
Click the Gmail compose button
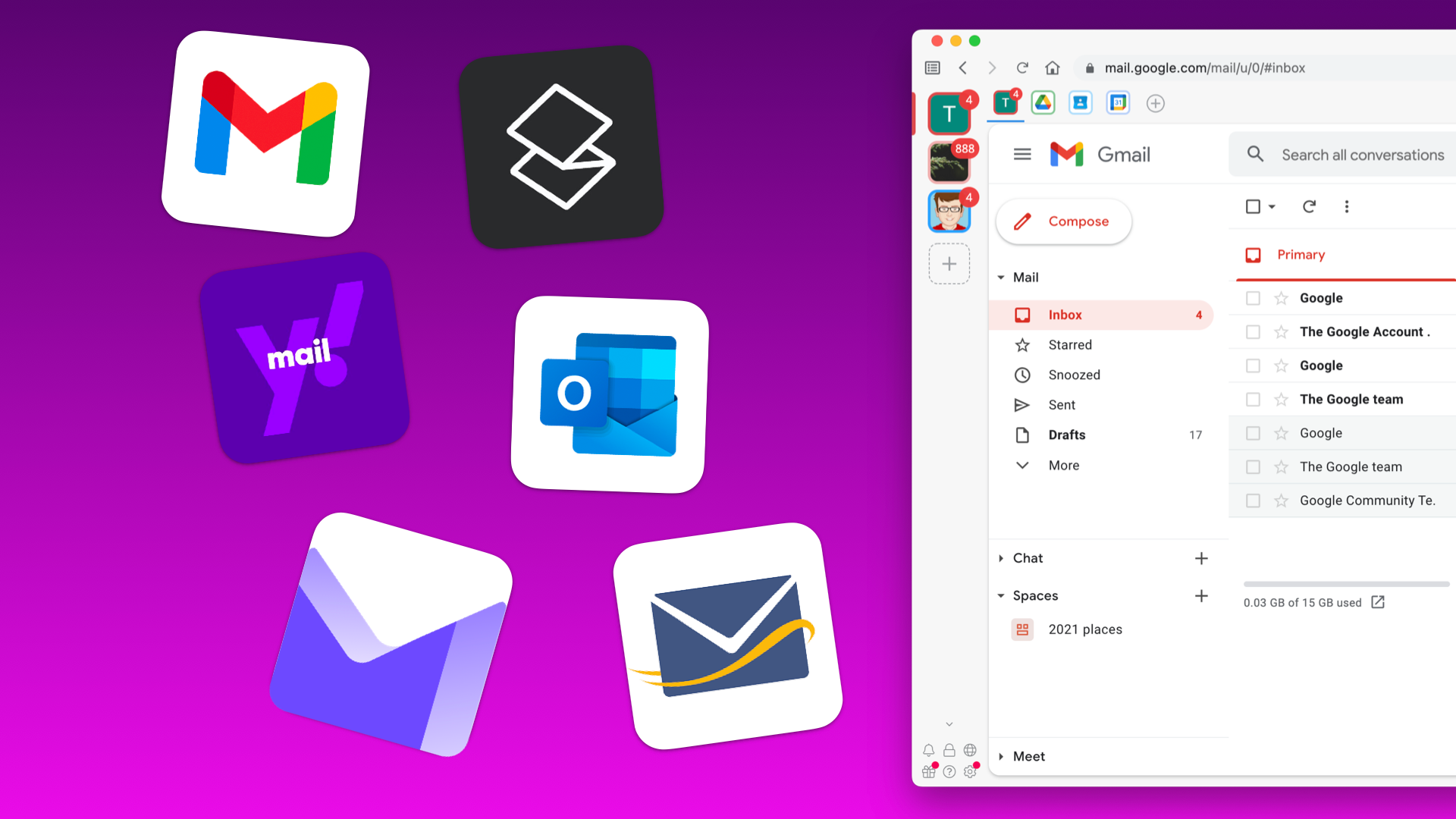[x=1063, y=220]
